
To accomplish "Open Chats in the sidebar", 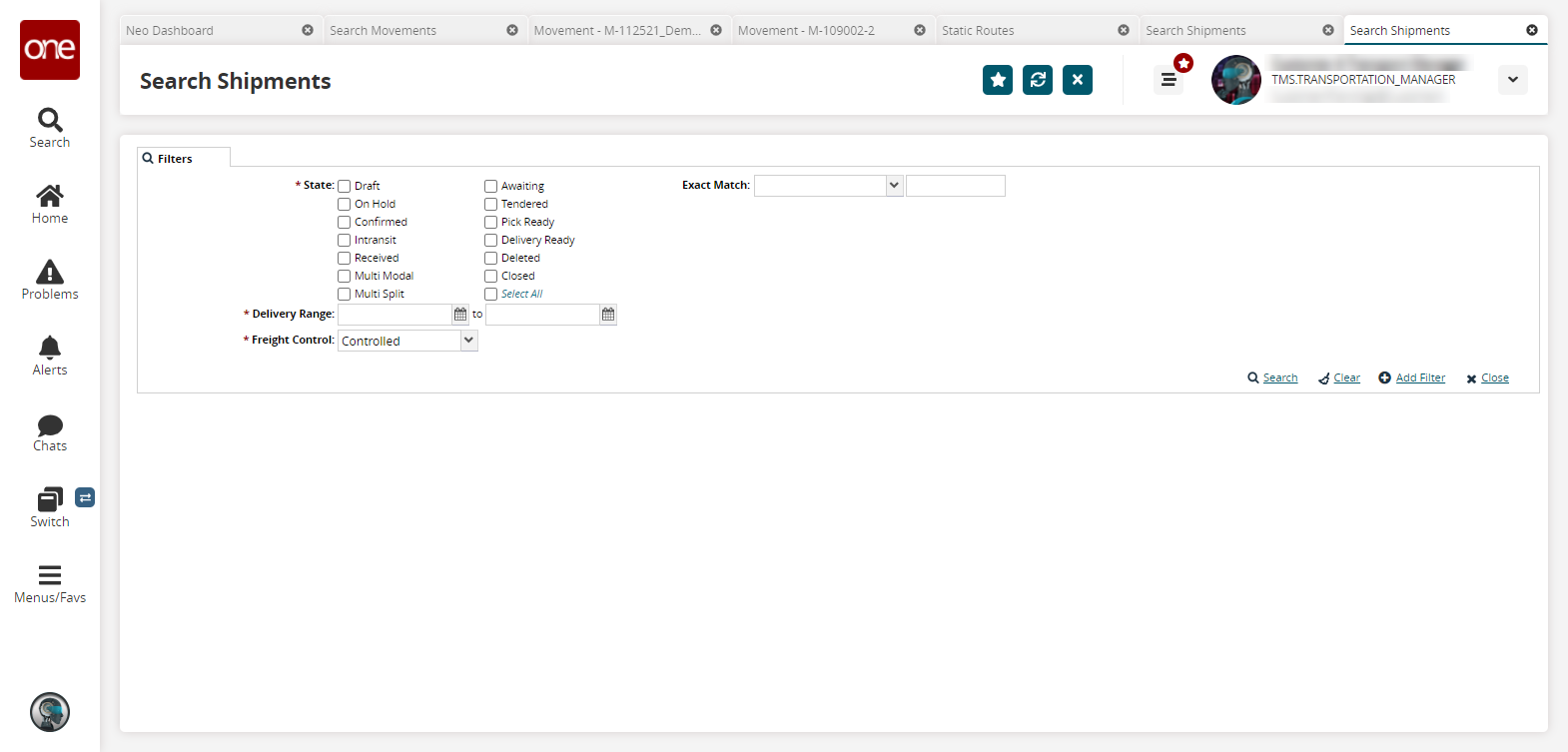I will [50, 432].
